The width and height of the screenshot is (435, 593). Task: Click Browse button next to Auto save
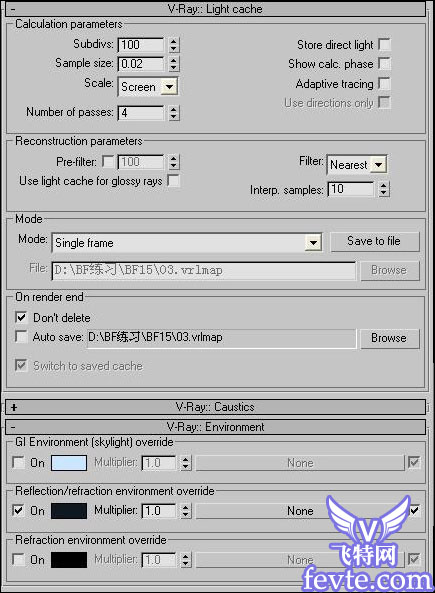click(390, 338)
